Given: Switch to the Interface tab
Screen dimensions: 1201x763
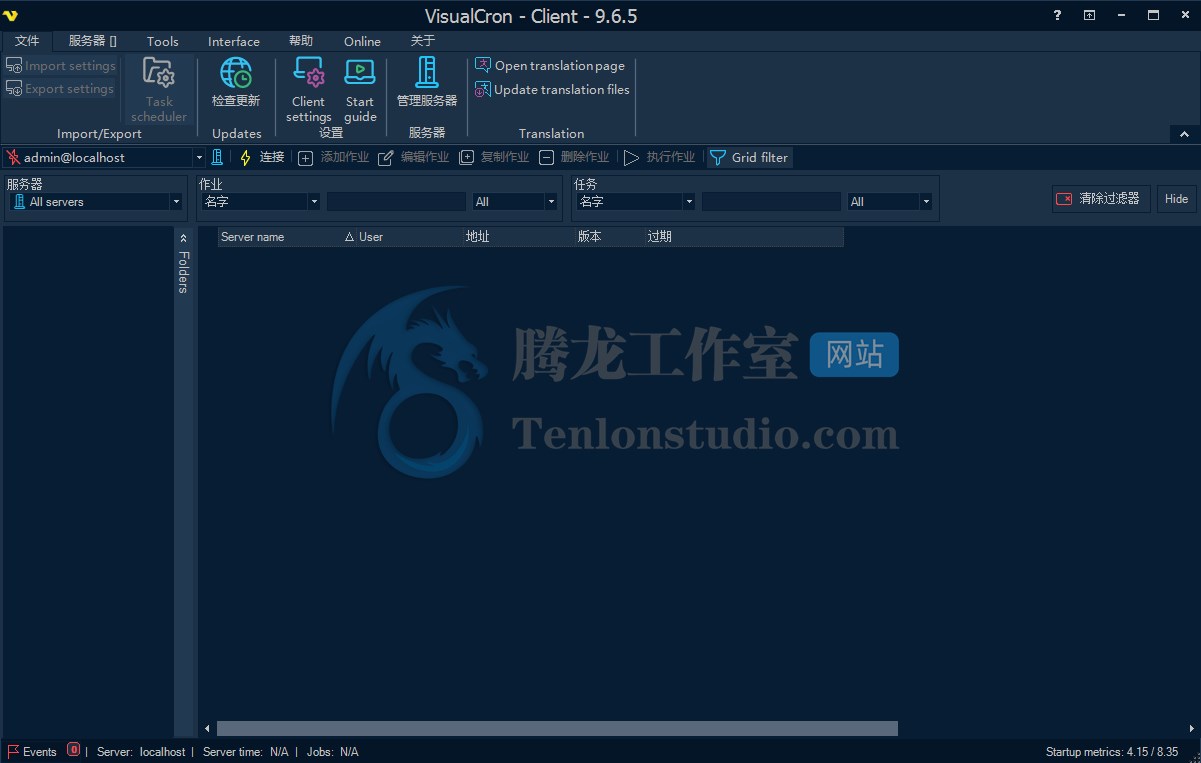Looking at the screenshot, I should [x=234, y=41].
